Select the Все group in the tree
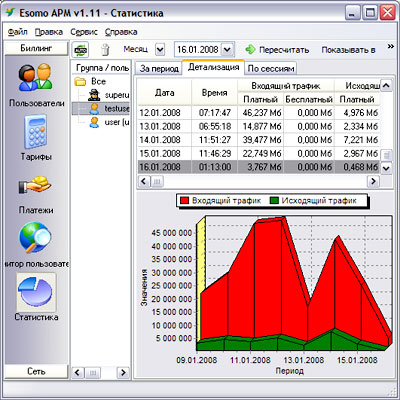This screenshot has width=400, height=400. click(x=98, y=81)
